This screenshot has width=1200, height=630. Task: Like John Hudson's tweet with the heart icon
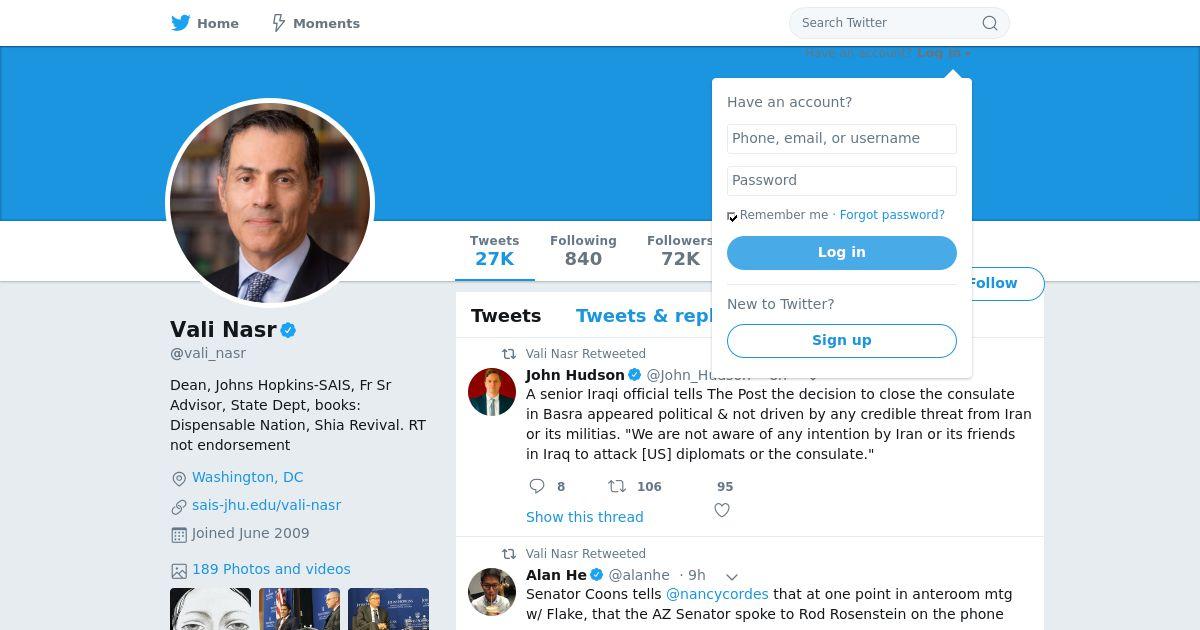pyautogui.click(x=722, y=510)
